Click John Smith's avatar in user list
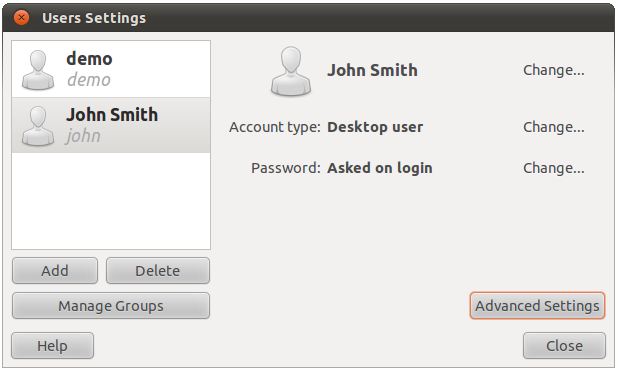The height and width of the screenshot is (371, 618). tap(38, 126)
